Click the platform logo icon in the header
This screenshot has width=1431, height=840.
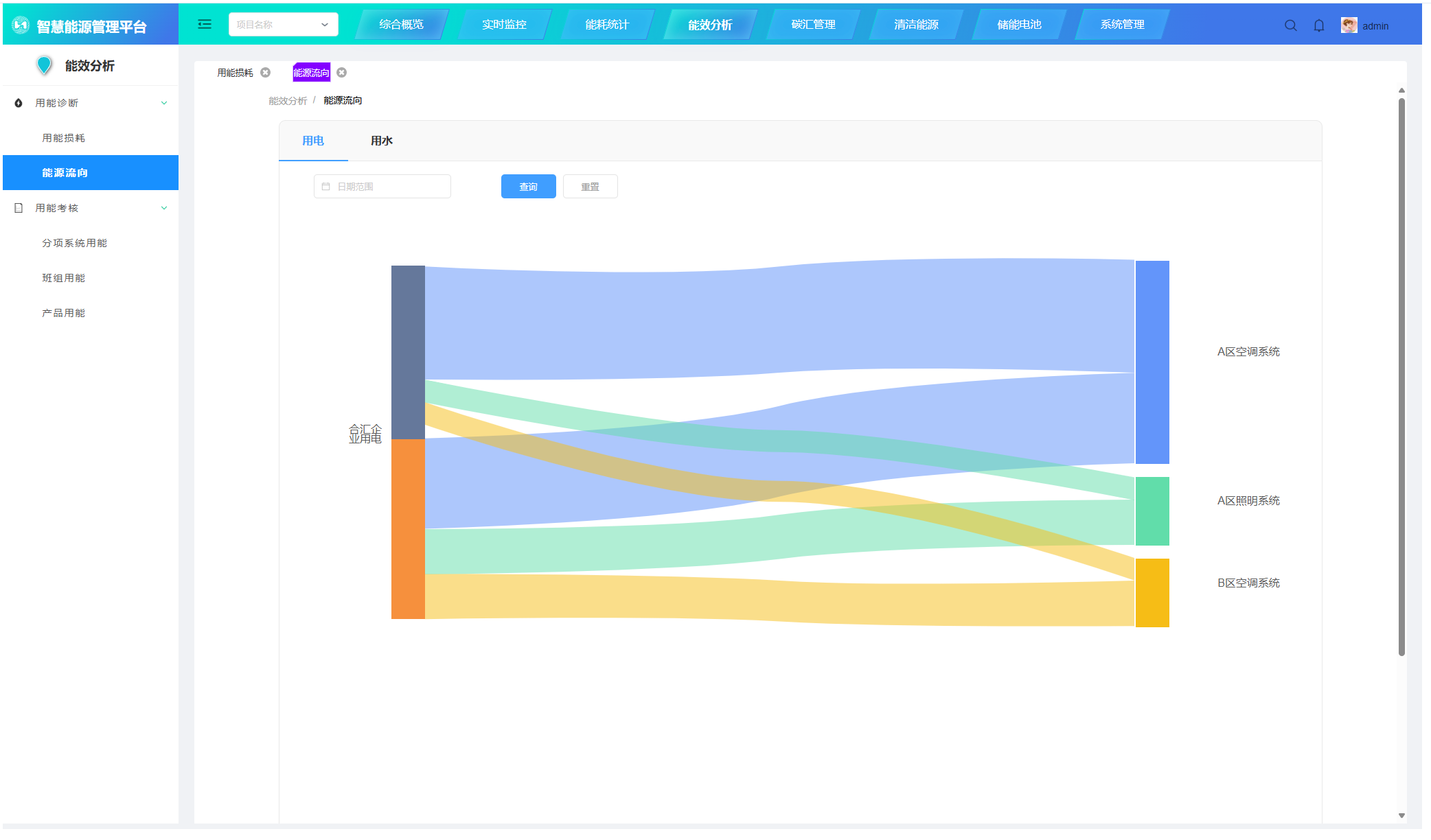pyautogui.click(x=21, y=25)
